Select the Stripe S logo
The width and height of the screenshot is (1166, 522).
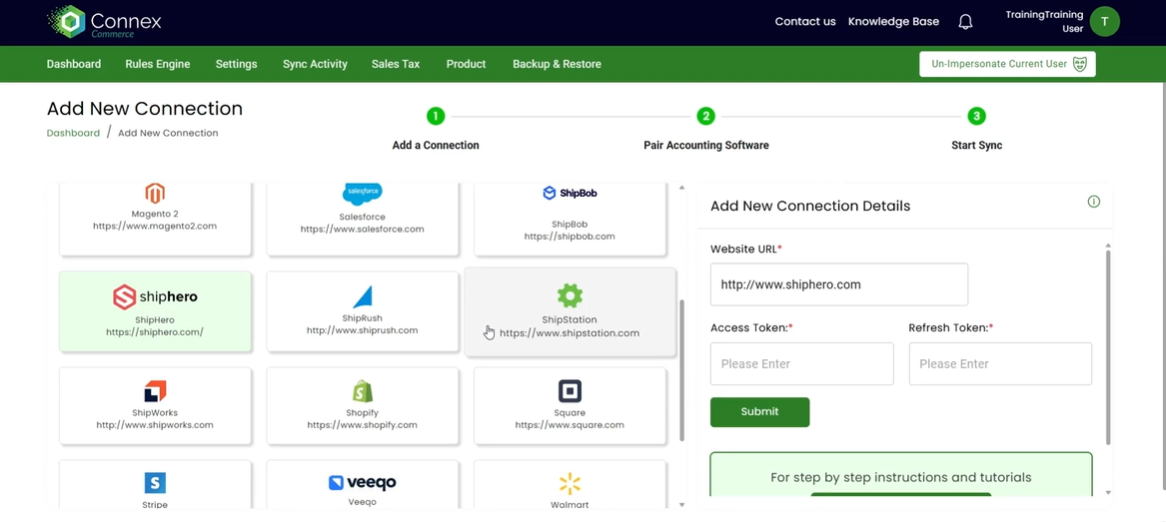pyautogui.click(x=155, y=483)
